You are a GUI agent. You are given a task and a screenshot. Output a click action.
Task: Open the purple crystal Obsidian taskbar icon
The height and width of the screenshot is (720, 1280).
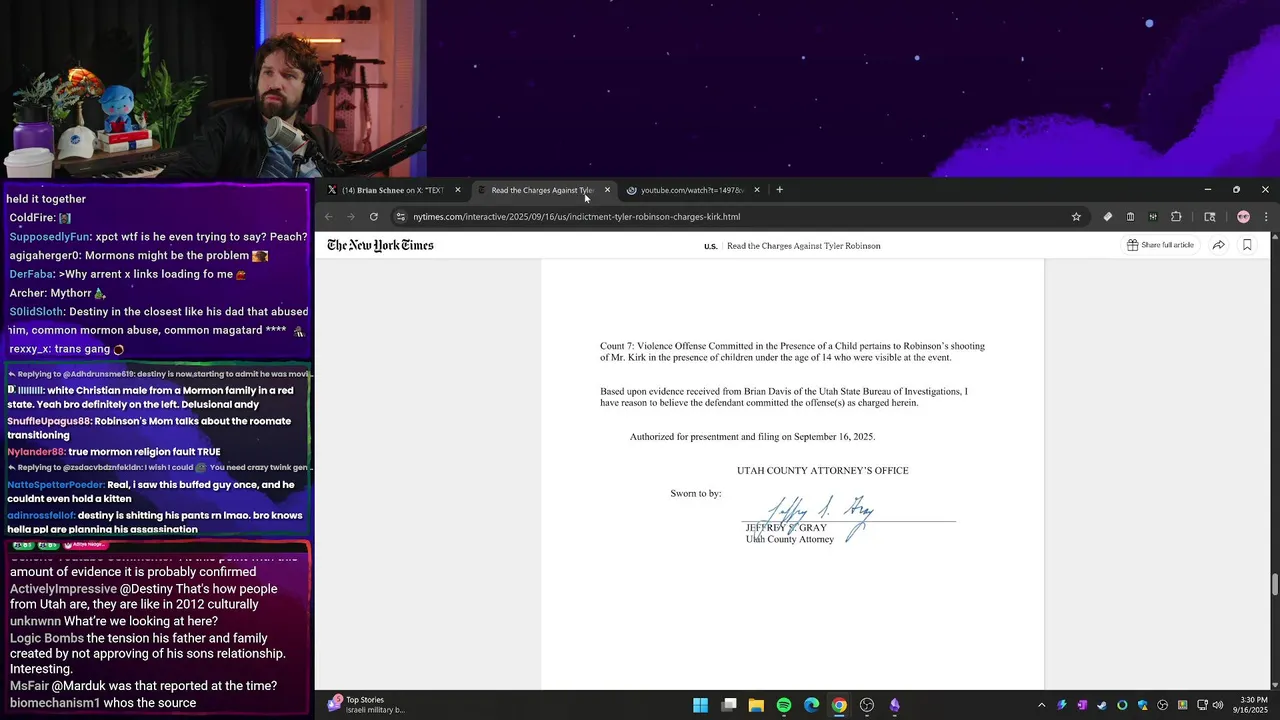pos(894,705)
